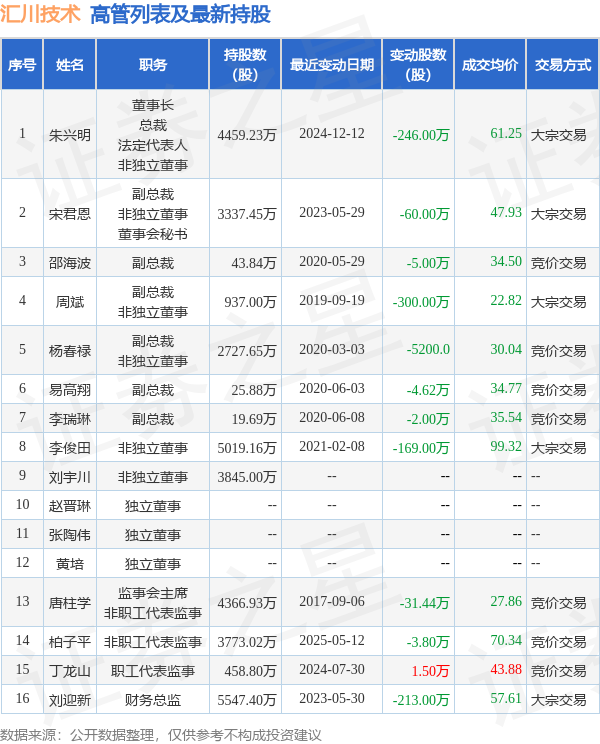
Task: Click the 职务 column header
Action: [x=153, y=65]
